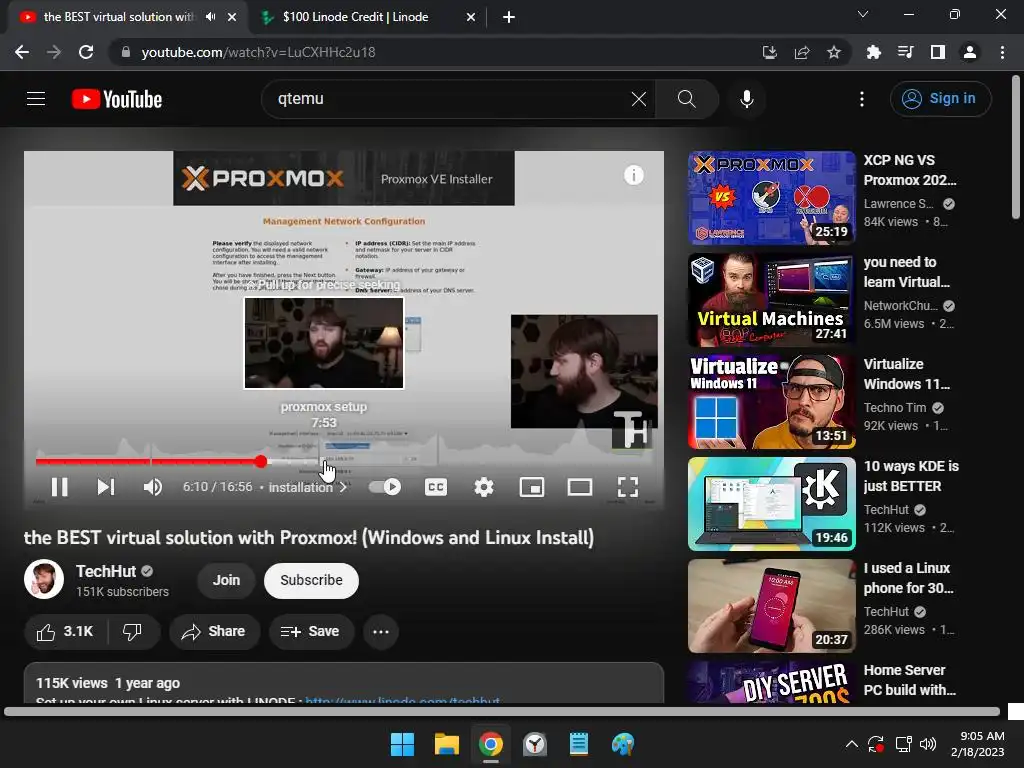Mute the video player volume
Screen dimensions: 1024x768
click(153, 487)
